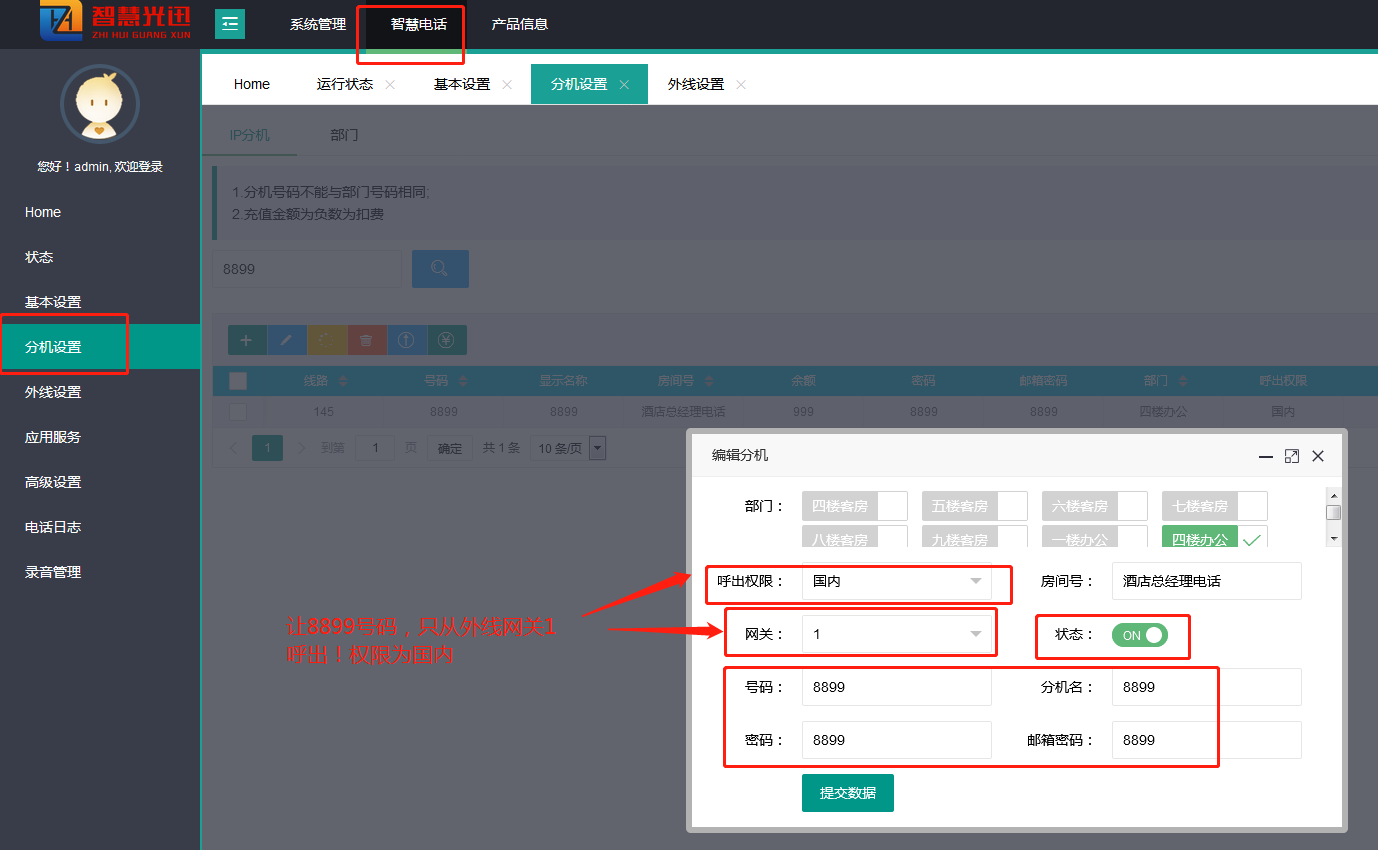The width and height of the screenshot is (1378, 850).
Task: Click the 房间号 input field
Action: pyautogui.click(x=1206, y=581)
